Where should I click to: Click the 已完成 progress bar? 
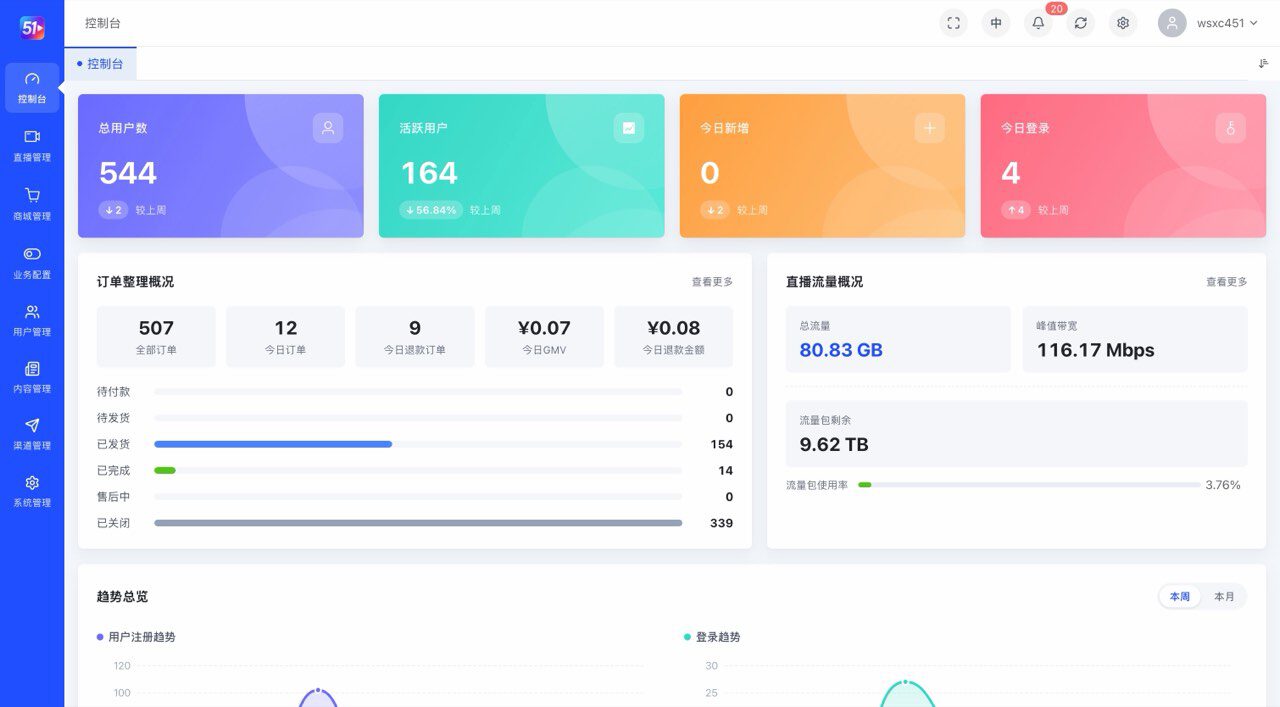(x=418, y=470)
